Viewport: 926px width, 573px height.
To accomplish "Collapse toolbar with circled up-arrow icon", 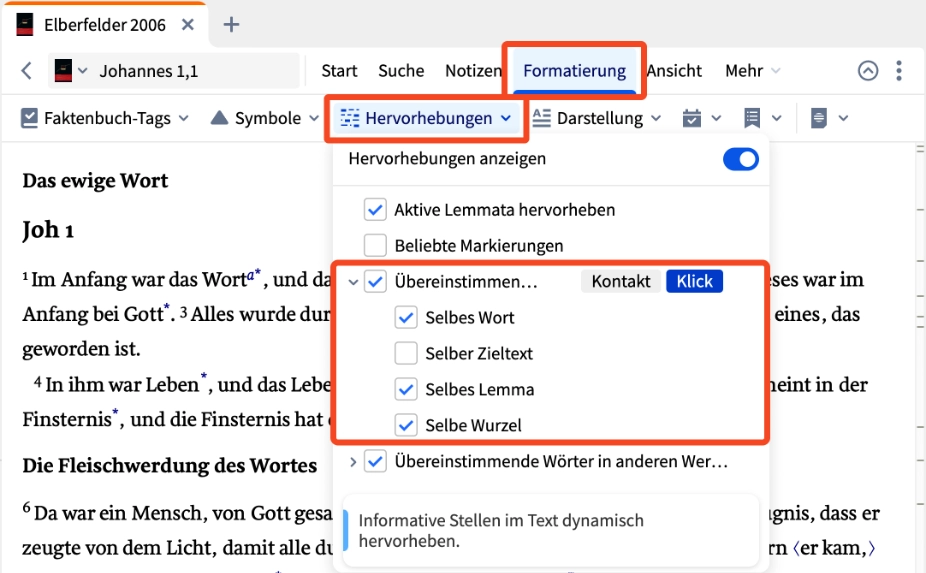I will coord(868,71).
